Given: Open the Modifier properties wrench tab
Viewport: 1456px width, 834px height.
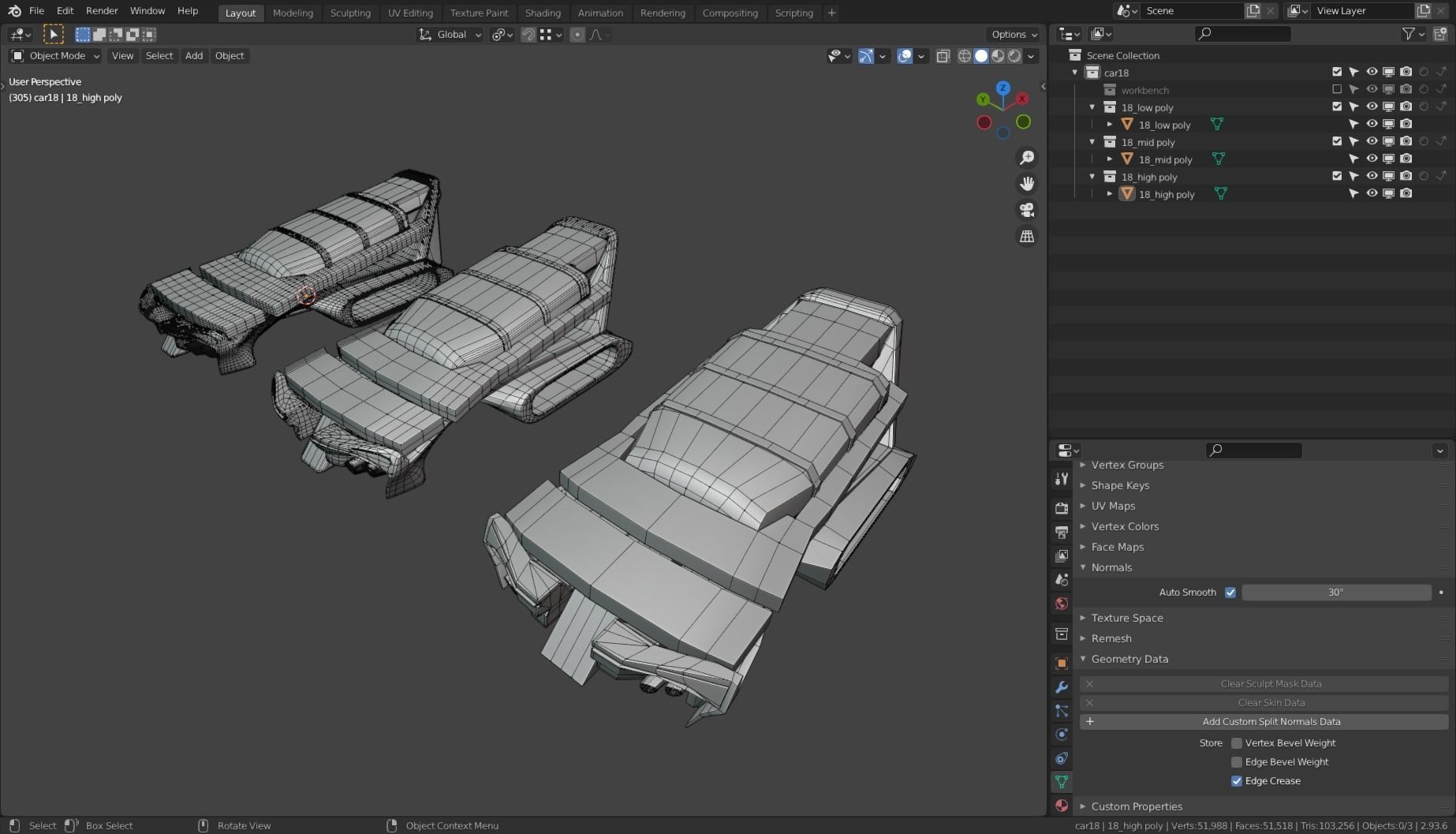Looking at the screenshot, I should 1062,687.
